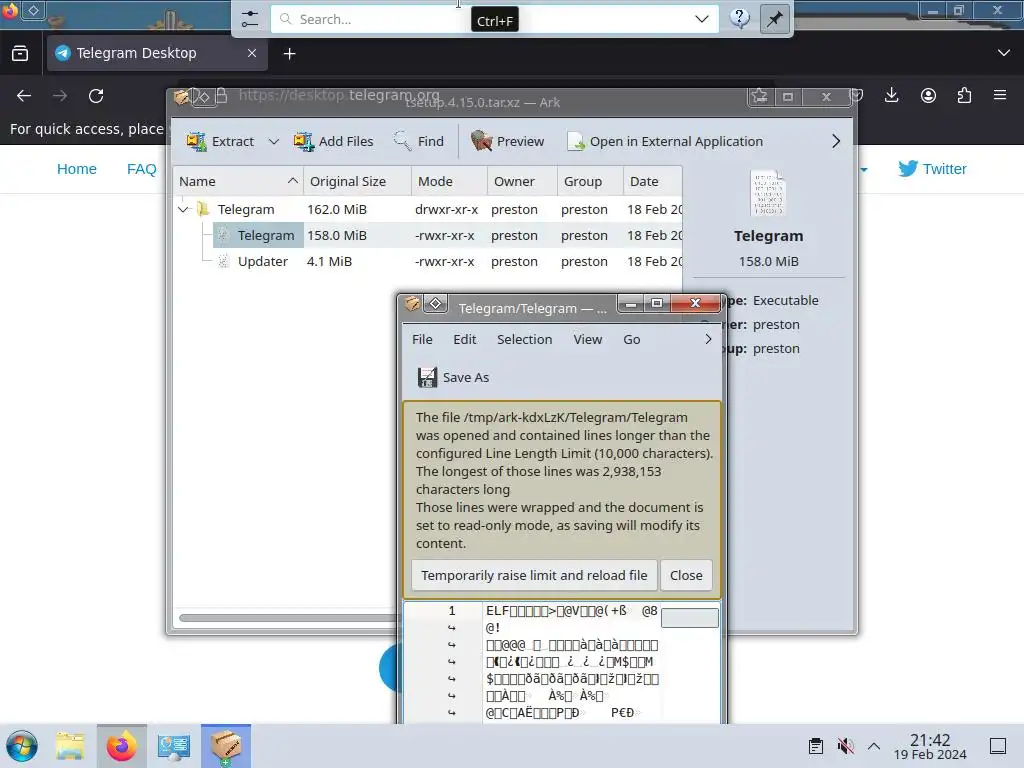Expand Ark toolbar overflow chevron
Viewport: 1024px width, 768px height.
(x=836, y=141)
